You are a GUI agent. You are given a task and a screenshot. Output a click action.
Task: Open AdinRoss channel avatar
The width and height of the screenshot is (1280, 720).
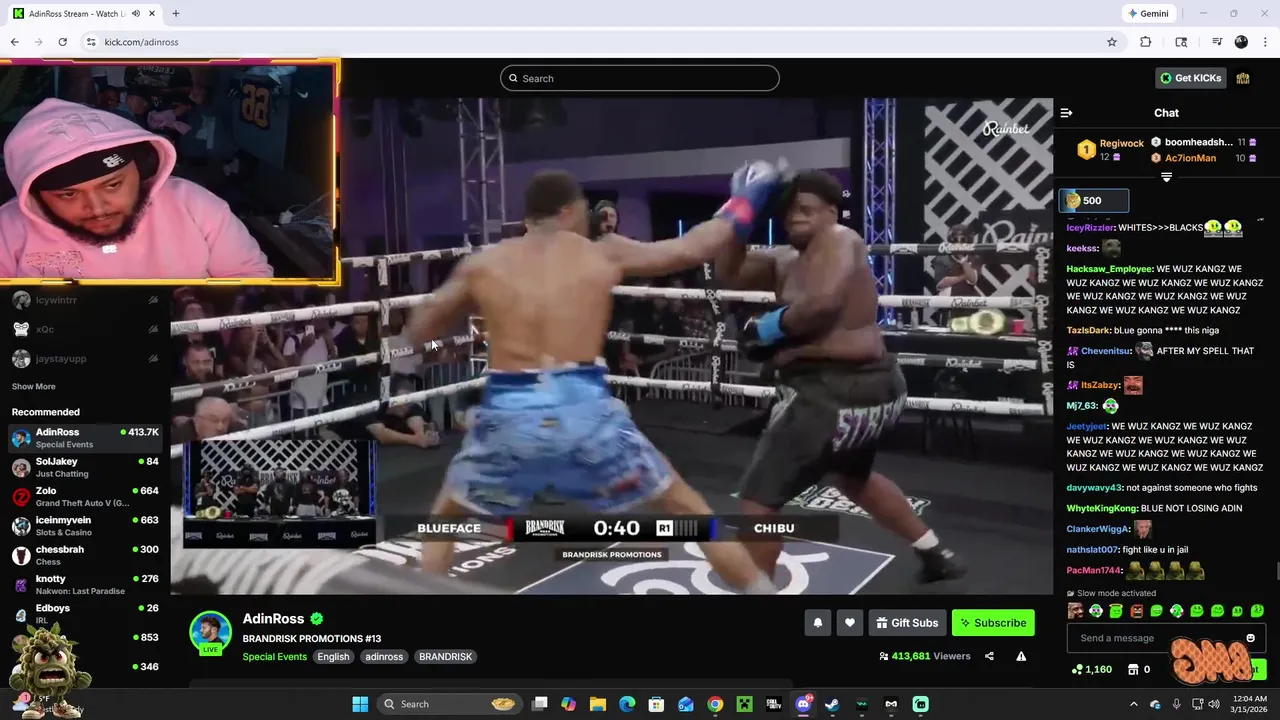(x=210, y=632)
